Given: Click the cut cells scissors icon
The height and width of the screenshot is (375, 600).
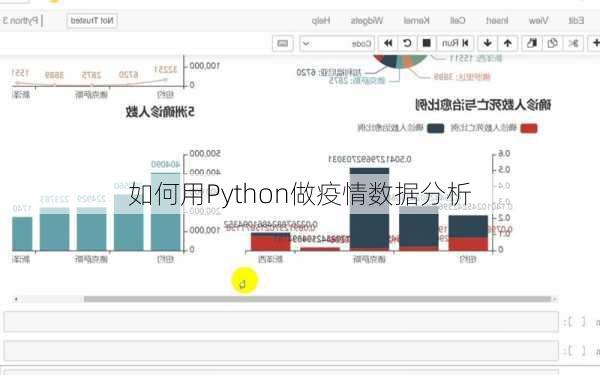Looking at the screenshot, I should [x=573, y=43].
